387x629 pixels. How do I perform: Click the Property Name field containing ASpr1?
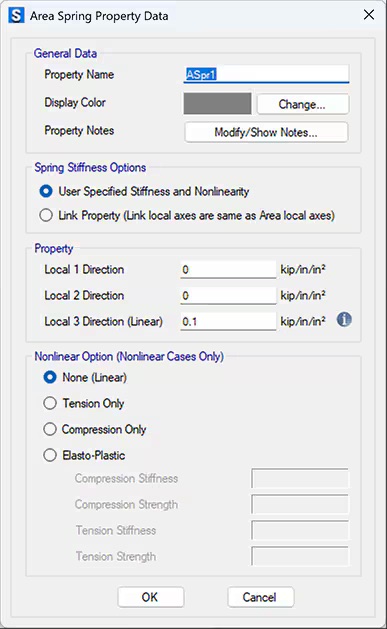click(266, 74)
